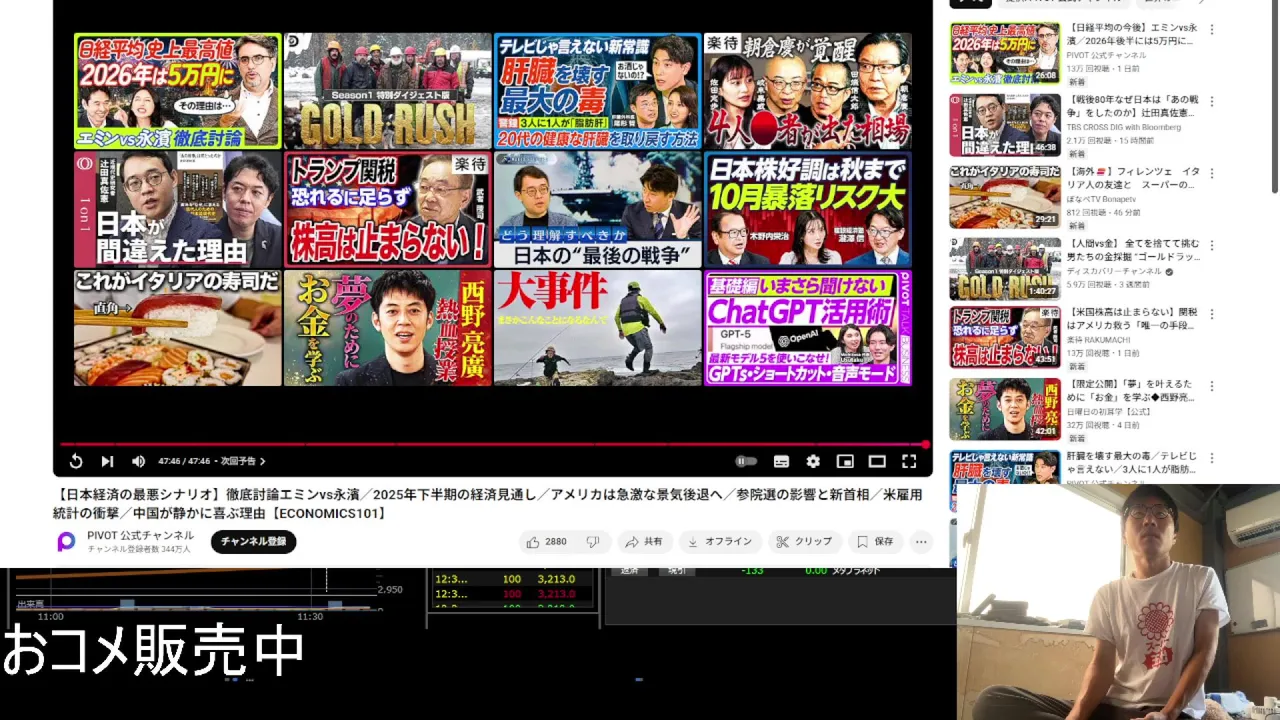
Task: Like the video with 2880 likes
Action: coord(547,542)
